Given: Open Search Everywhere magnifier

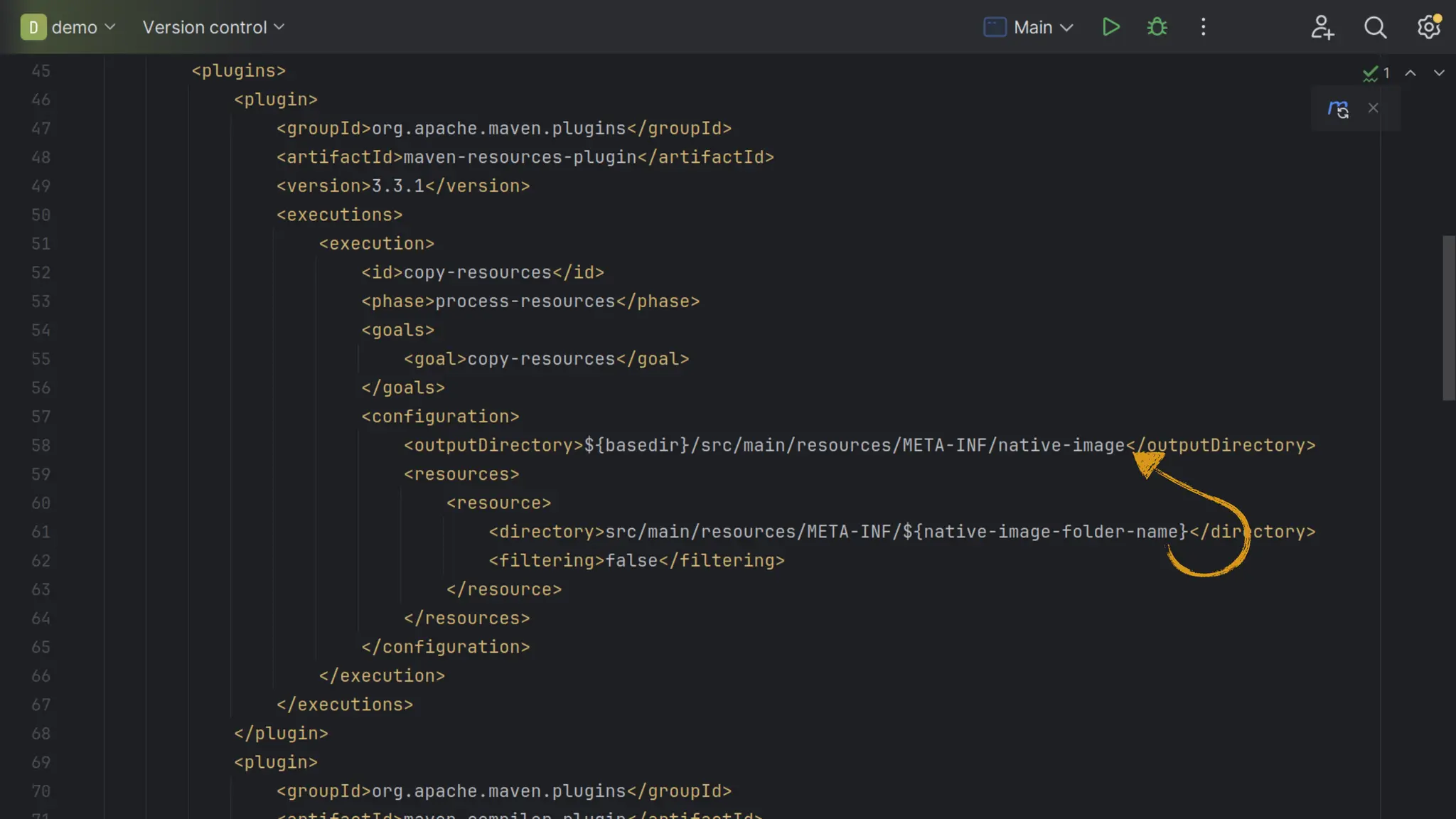Looking at the screenshot, I should click(x=1375, y=27).
